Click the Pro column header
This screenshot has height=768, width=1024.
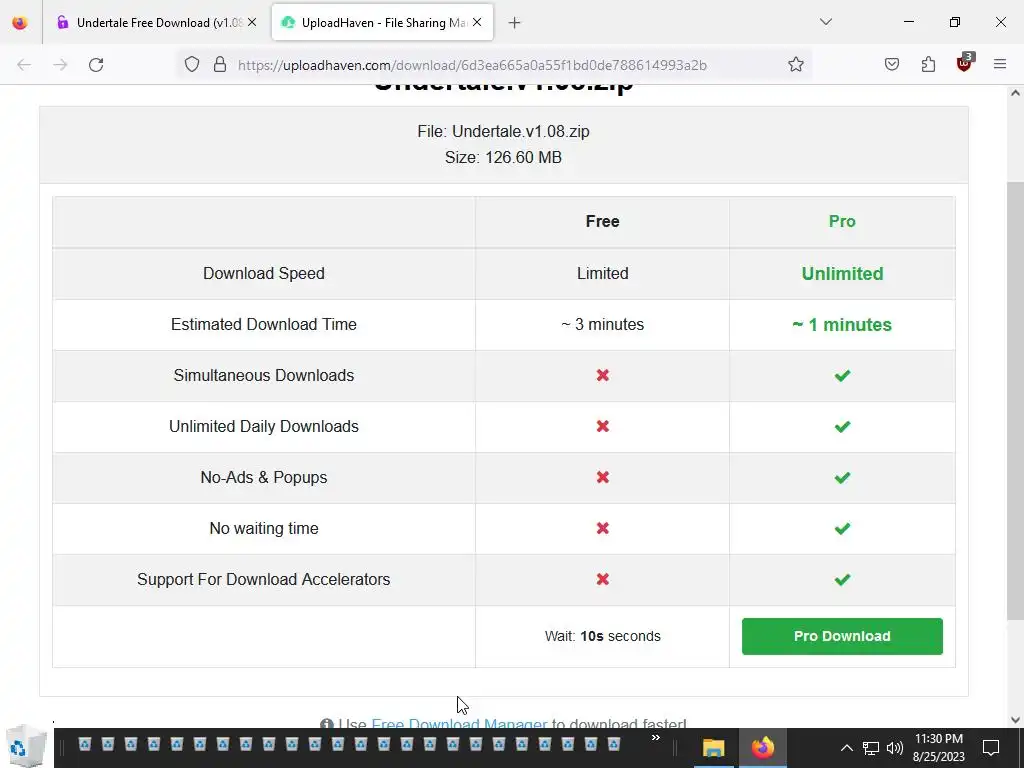click(842, 221)
